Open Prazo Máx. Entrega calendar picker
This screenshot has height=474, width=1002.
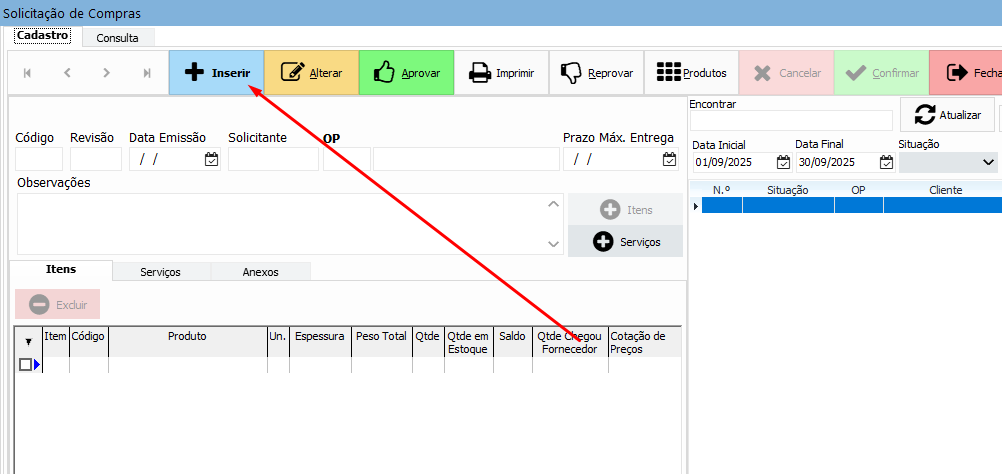pos(669,159)
